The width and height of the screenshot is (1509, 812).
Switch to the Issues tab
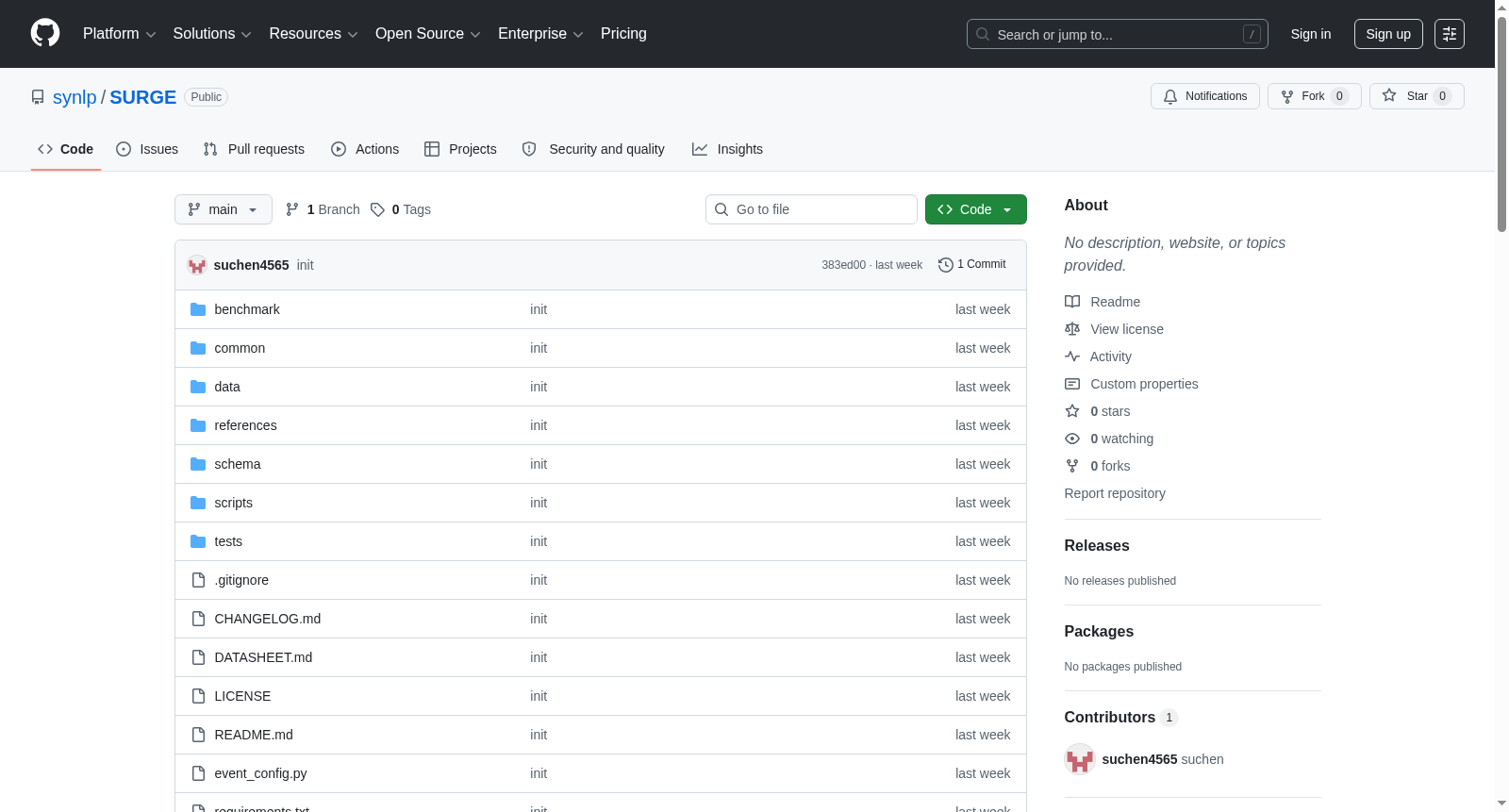pos(147,149)
